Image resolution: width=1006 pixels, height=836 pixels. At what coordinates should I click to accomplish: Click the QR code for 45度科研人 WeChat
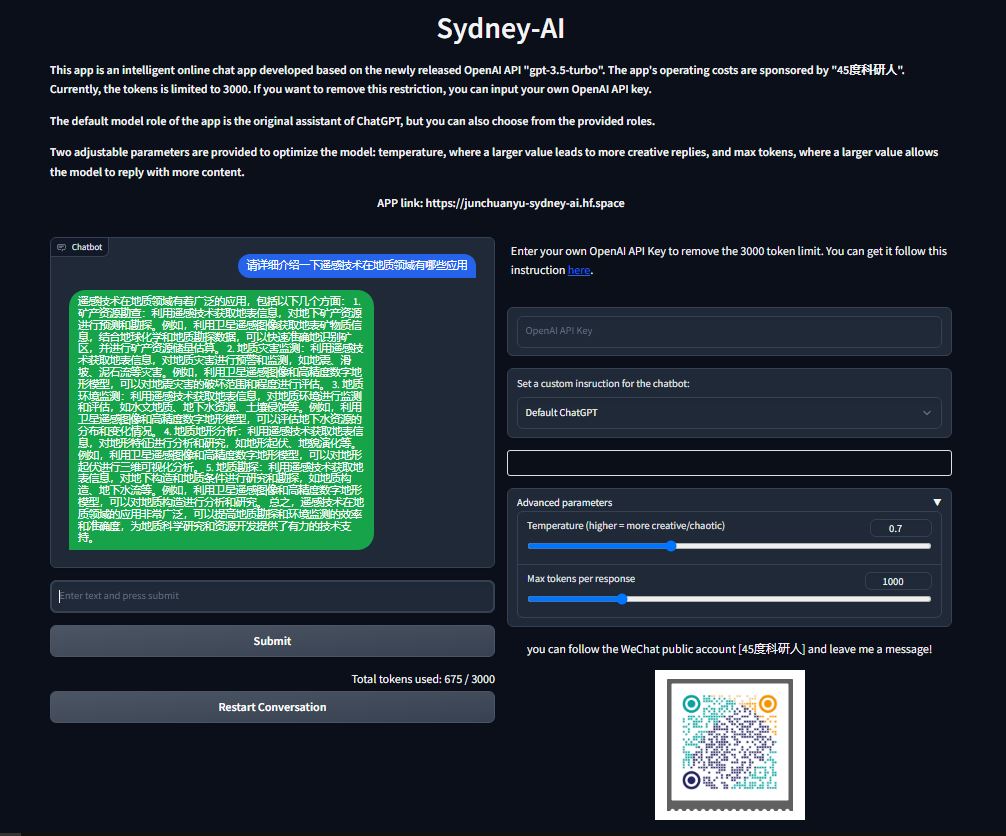[x=729, y=744]
